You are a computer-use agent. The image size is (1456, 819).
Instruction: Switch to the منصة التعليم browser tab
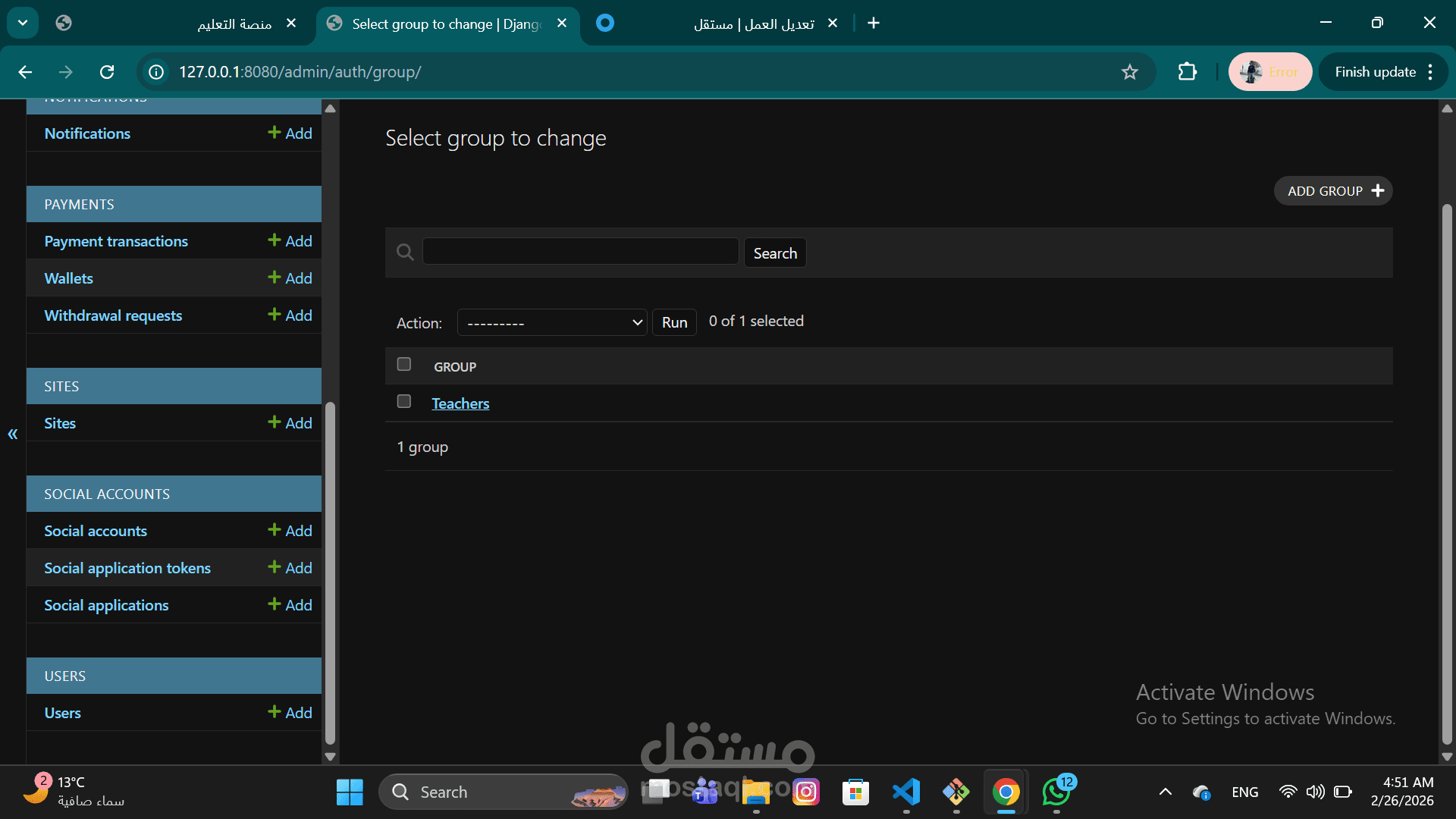[227, 24]
